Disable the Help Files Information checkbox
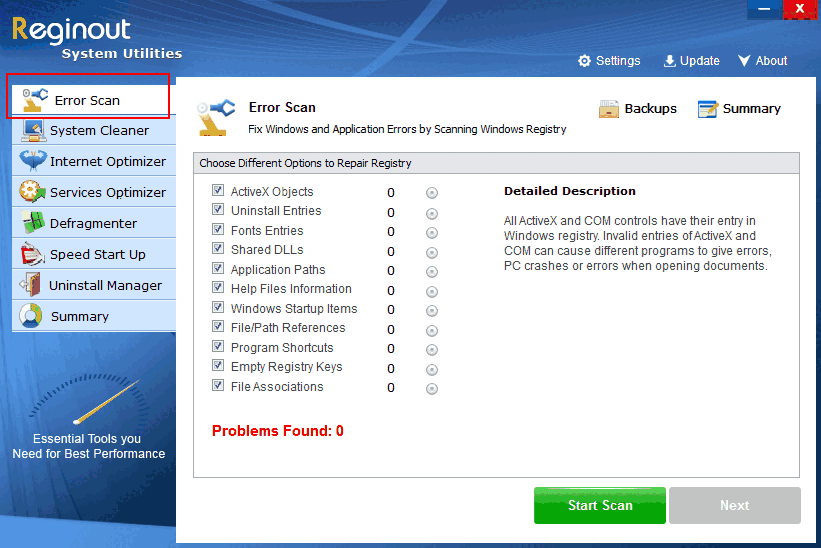 218,287
